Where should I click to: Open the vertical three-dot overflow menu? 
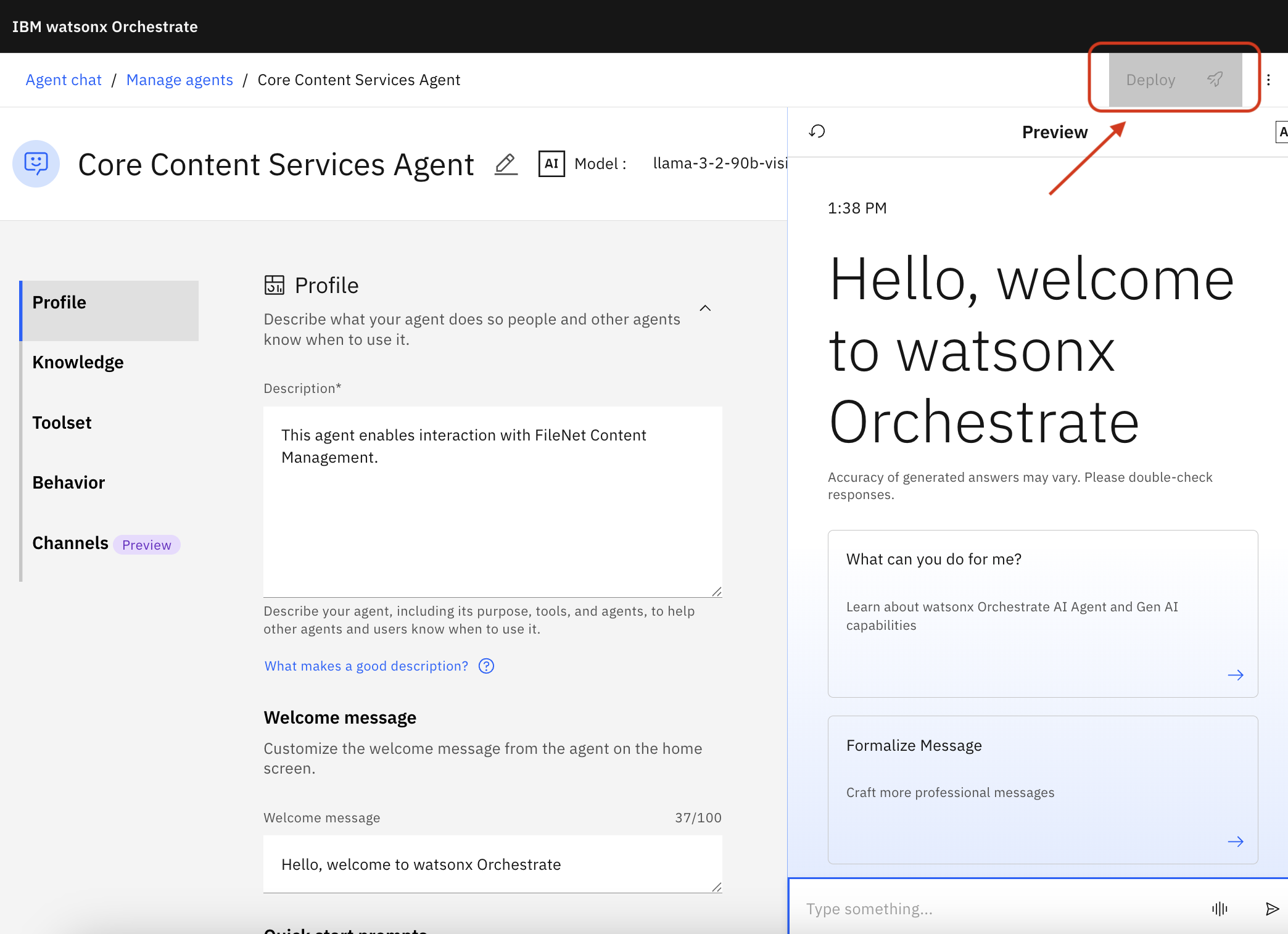click(x=1268, y=80)
